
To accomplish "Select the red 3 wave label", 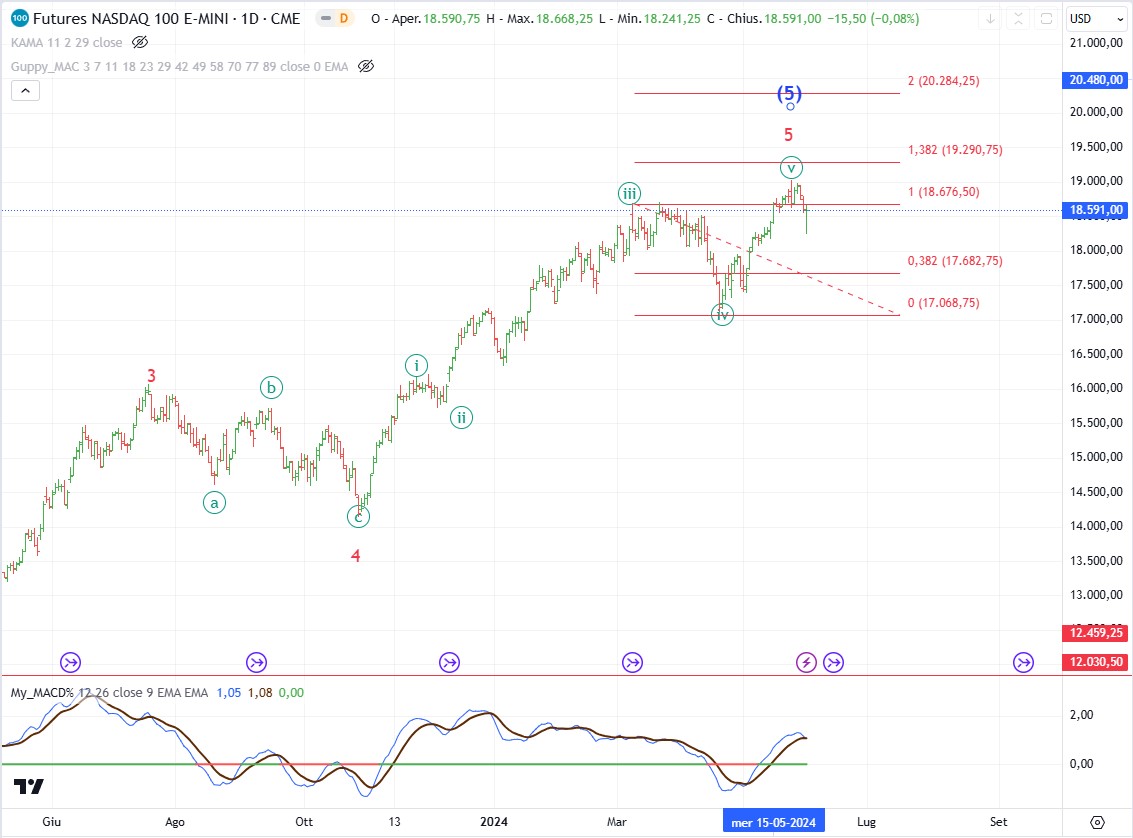I will (151, 376).
